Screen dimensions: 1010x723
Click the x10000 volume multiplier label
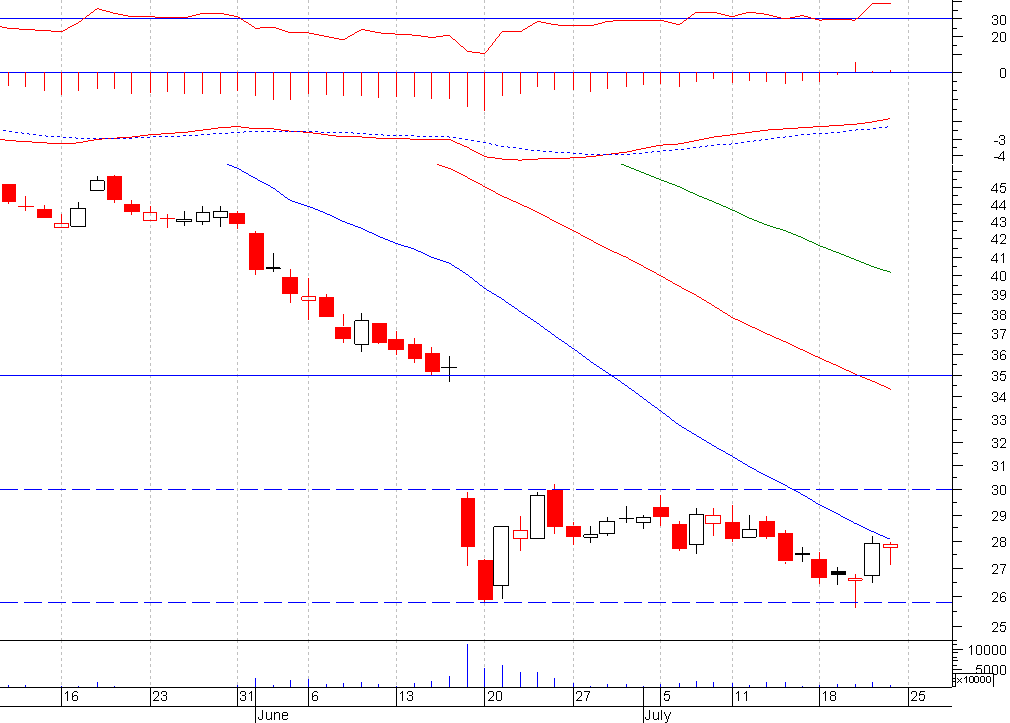[x=974, y=680]
